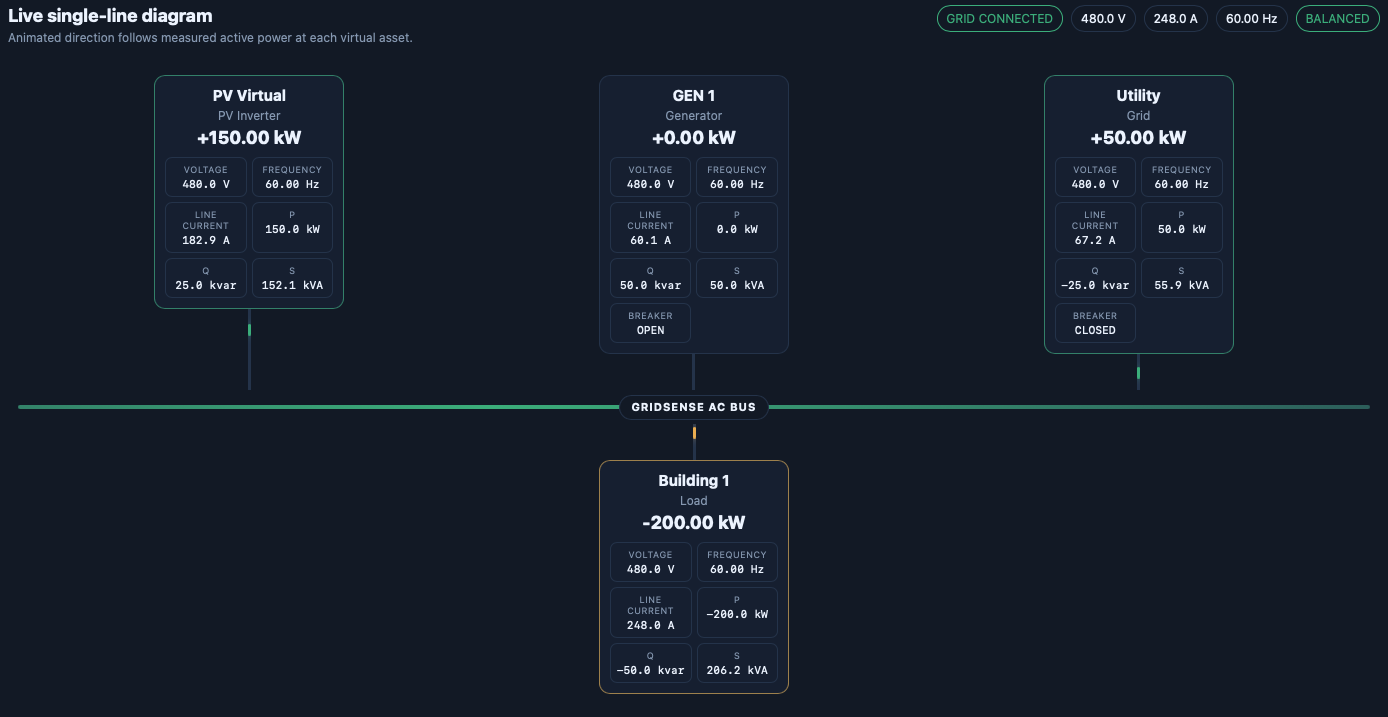Select GEN 1's P 0.0 kW tile
This screenshot has height=717, width=1388.
[737, 228]
